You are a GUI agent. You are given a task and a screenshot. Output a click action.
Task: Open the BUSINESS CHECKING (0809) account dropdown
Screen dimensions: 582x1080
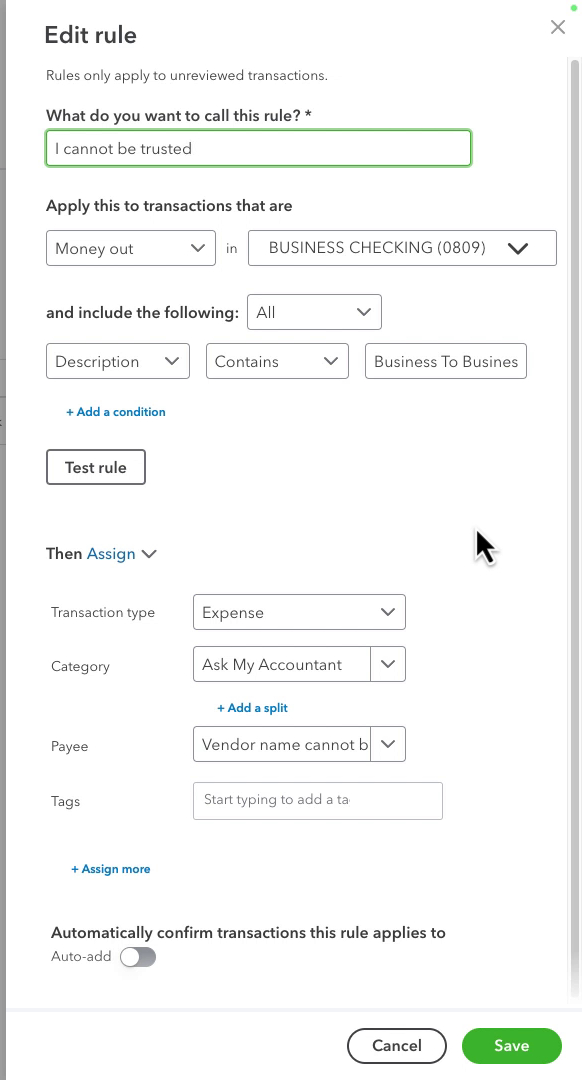click(402, 248)
